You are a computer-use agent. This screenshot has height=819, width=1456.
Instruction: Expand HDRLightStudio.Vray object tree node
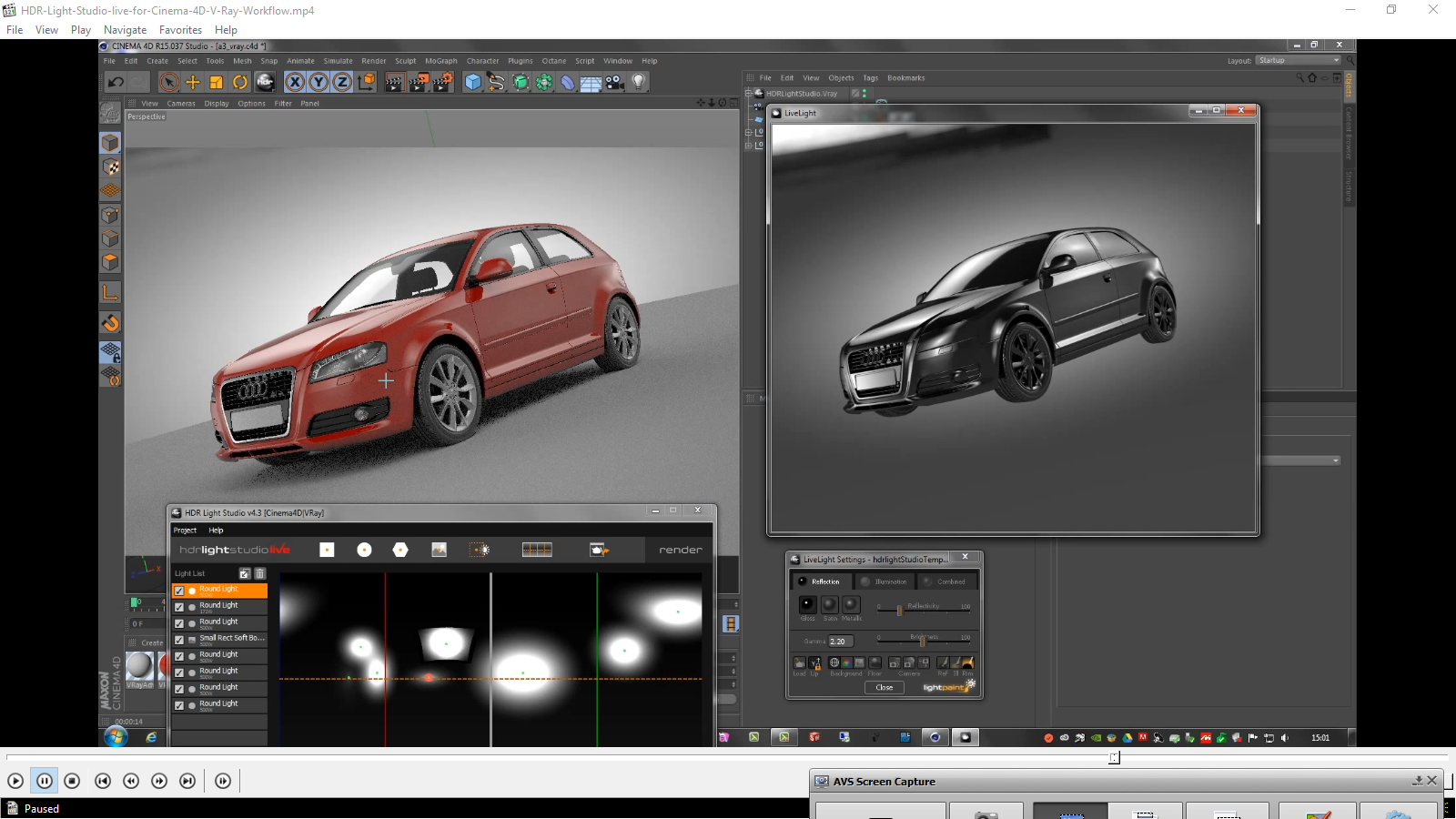click(x=748, y=93)
